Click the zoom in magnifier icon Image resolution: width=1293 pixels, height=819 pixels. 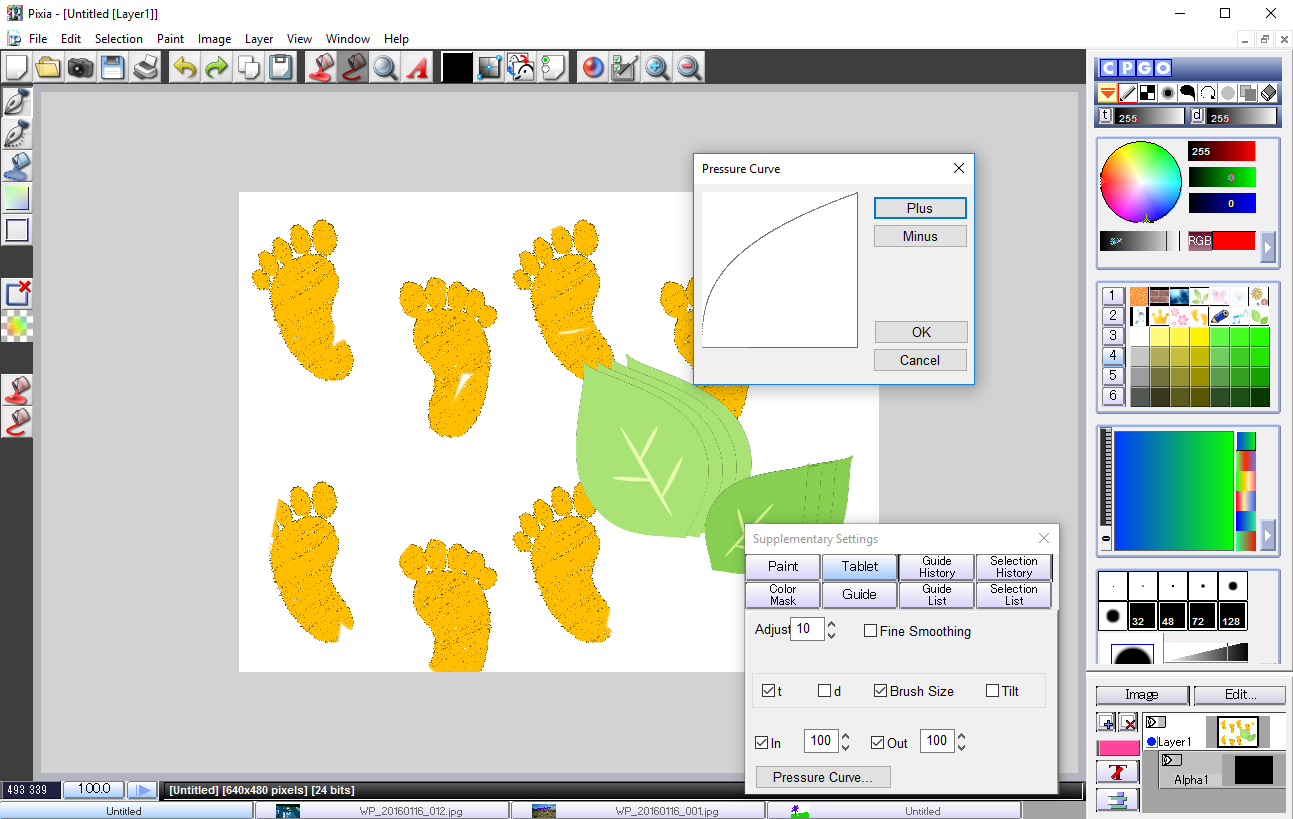point(657,68)
